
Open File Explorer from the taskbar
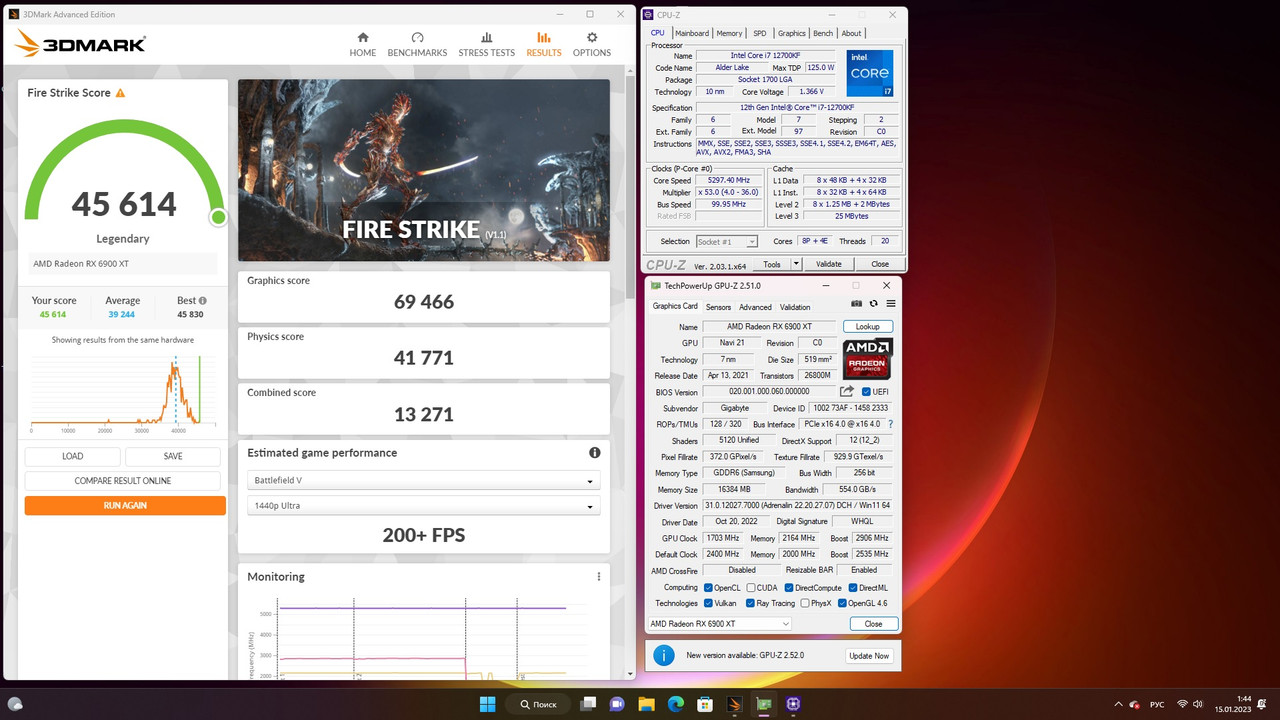[x=646, y=704]
